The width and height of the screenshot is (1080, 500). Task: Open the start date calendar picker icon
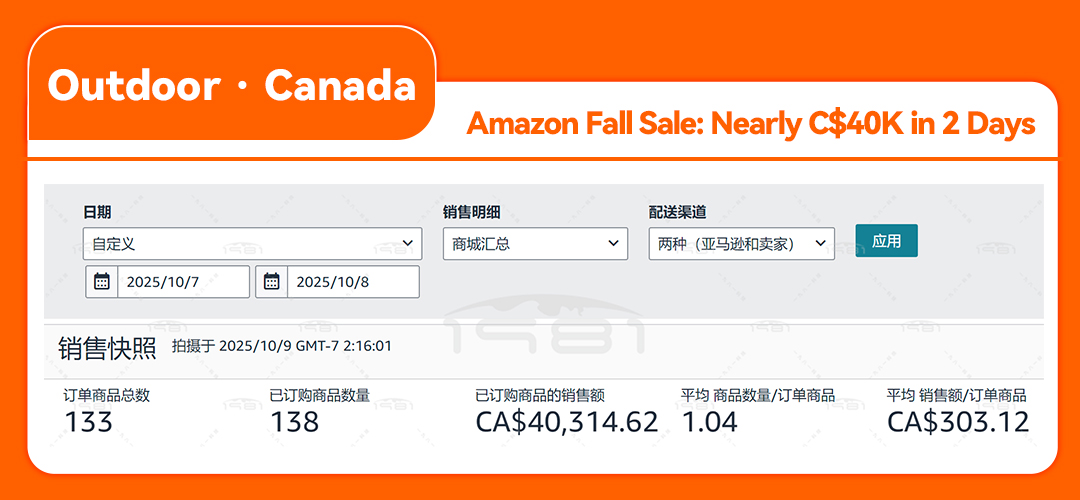pos(102,282)
